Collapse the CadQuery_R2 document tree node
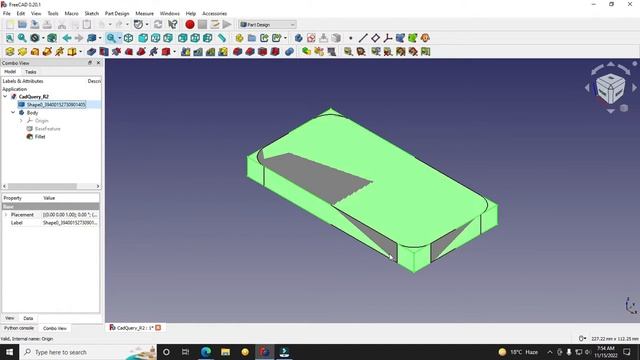This screenshot has width=640, height=360. tap(5, 97)
